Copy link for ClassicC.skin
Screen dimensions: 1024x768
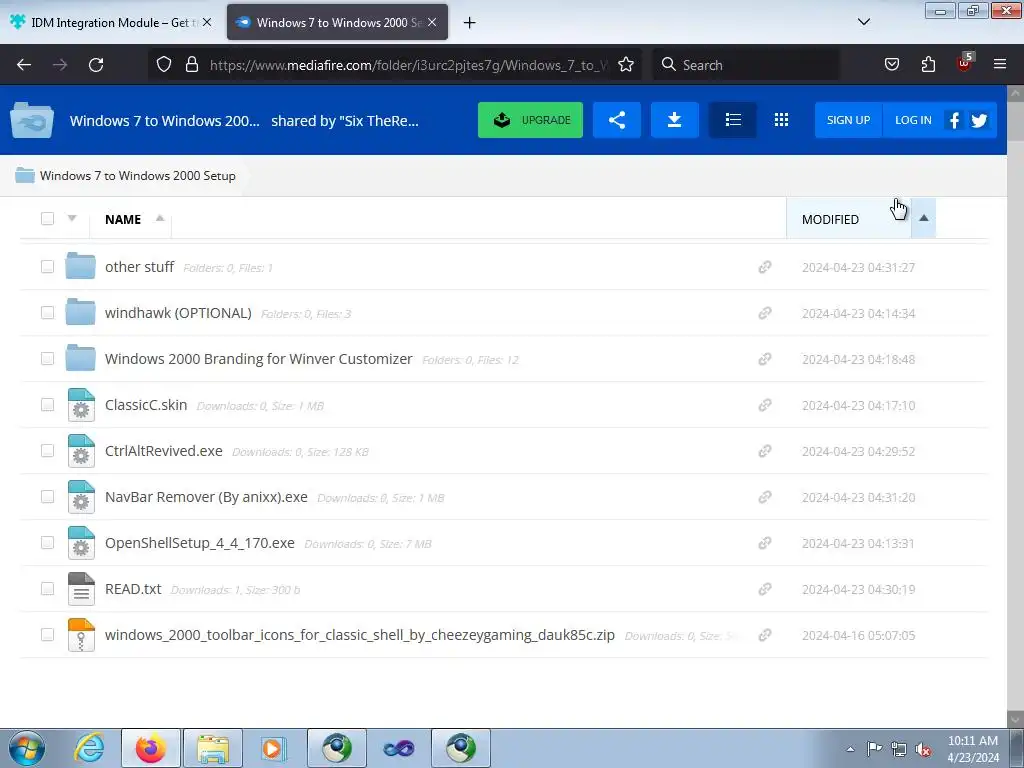pos(765,406)
